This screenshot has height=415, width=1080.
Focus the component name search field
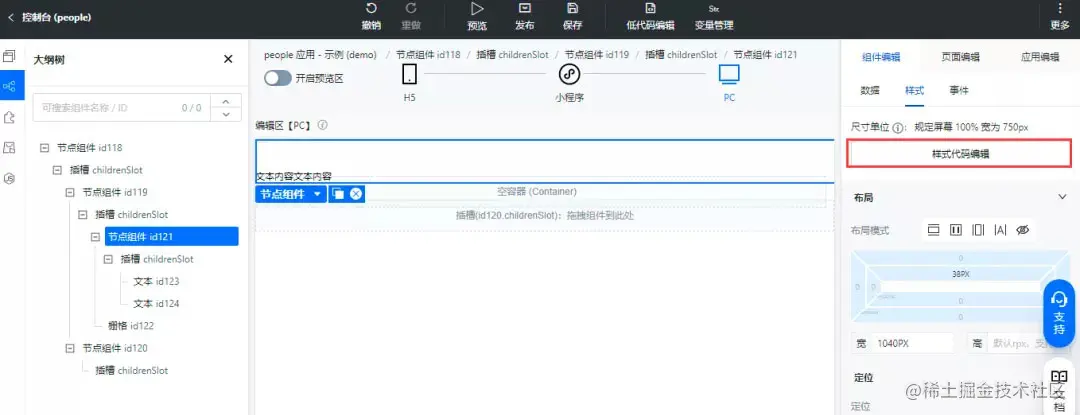tap(122, 107)
